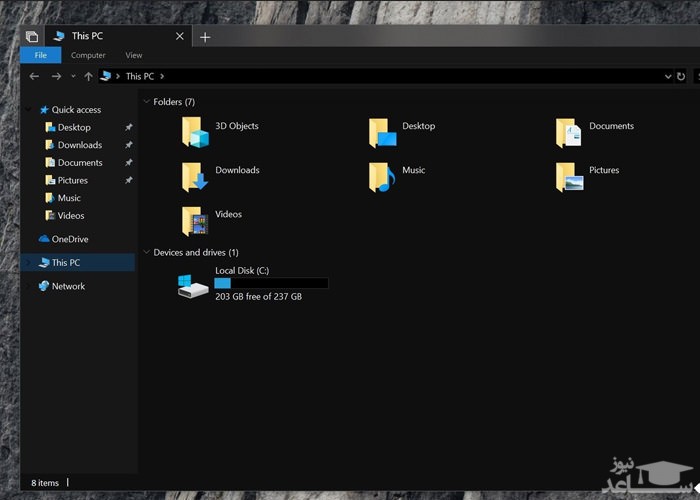Screen dimensions: 700x500
Task: Open the address bar history dropdown
Action: 668,76
